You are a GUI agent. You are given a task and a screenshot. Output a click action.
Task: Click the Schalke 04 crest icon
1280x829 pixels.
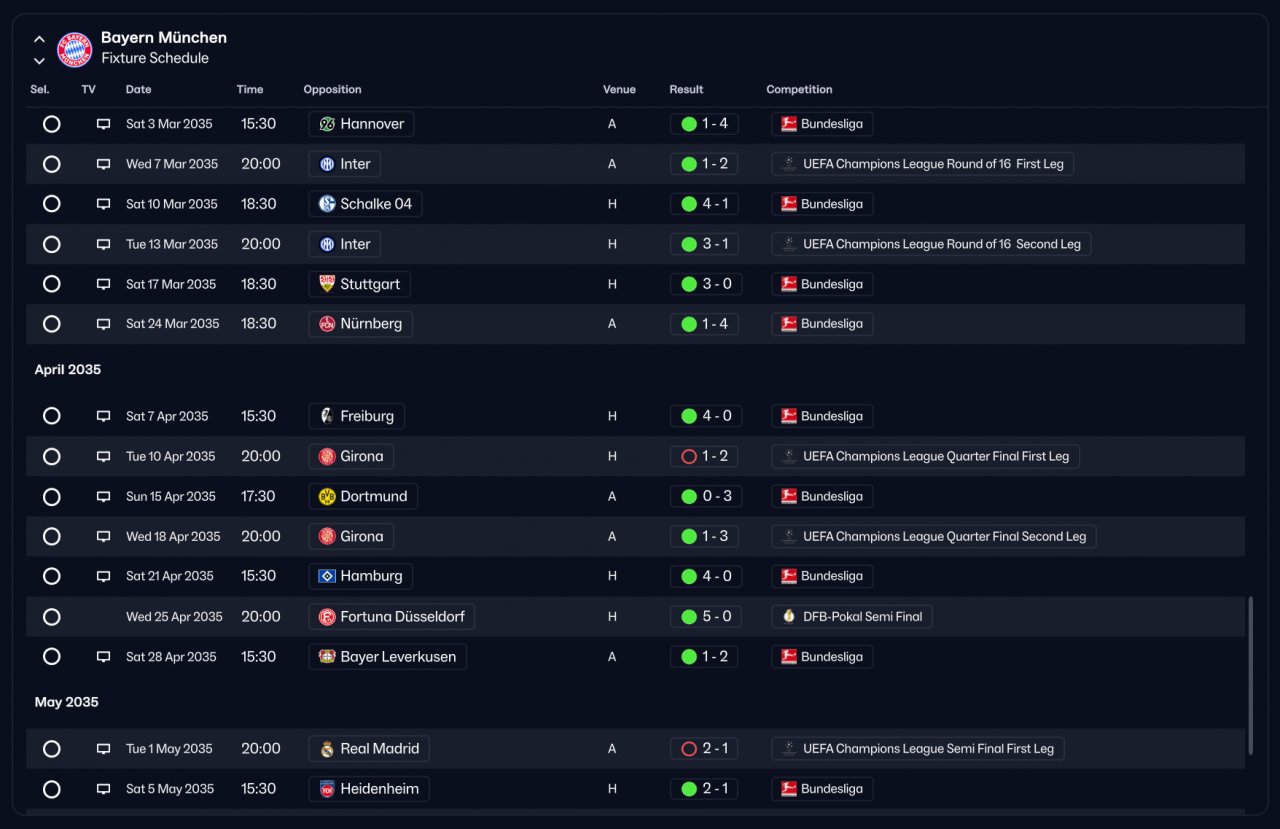click(x=327, y=204)
